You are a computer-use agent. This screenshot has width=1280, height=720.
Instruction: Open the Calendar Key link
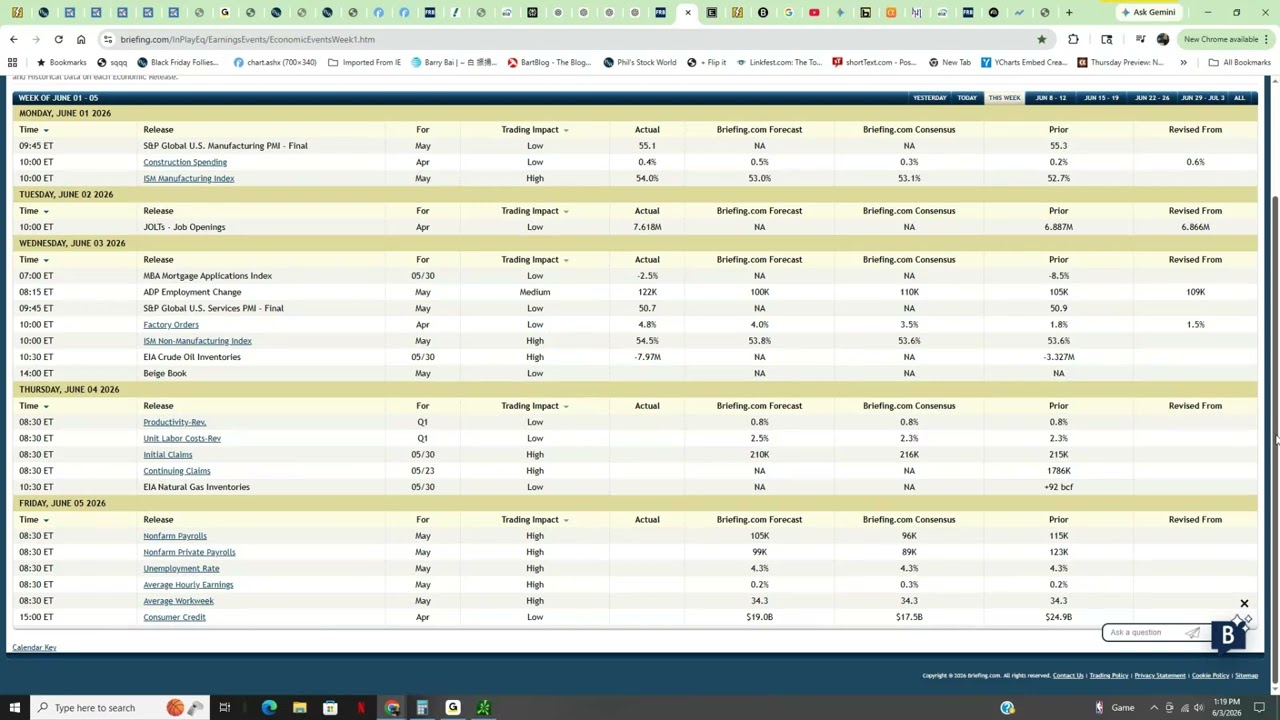[34, 648]
